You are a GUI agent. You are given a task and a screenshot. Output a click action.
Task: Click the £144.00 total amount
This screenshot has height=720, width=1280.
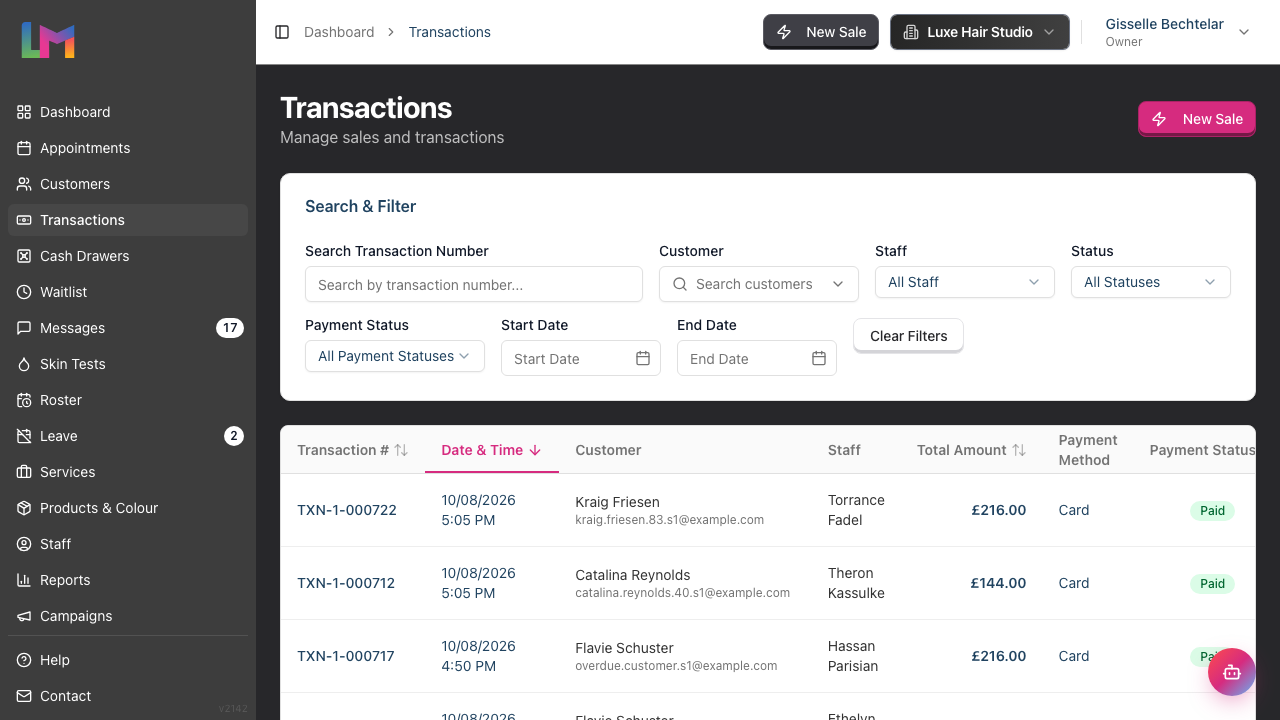tap(998, 583)
